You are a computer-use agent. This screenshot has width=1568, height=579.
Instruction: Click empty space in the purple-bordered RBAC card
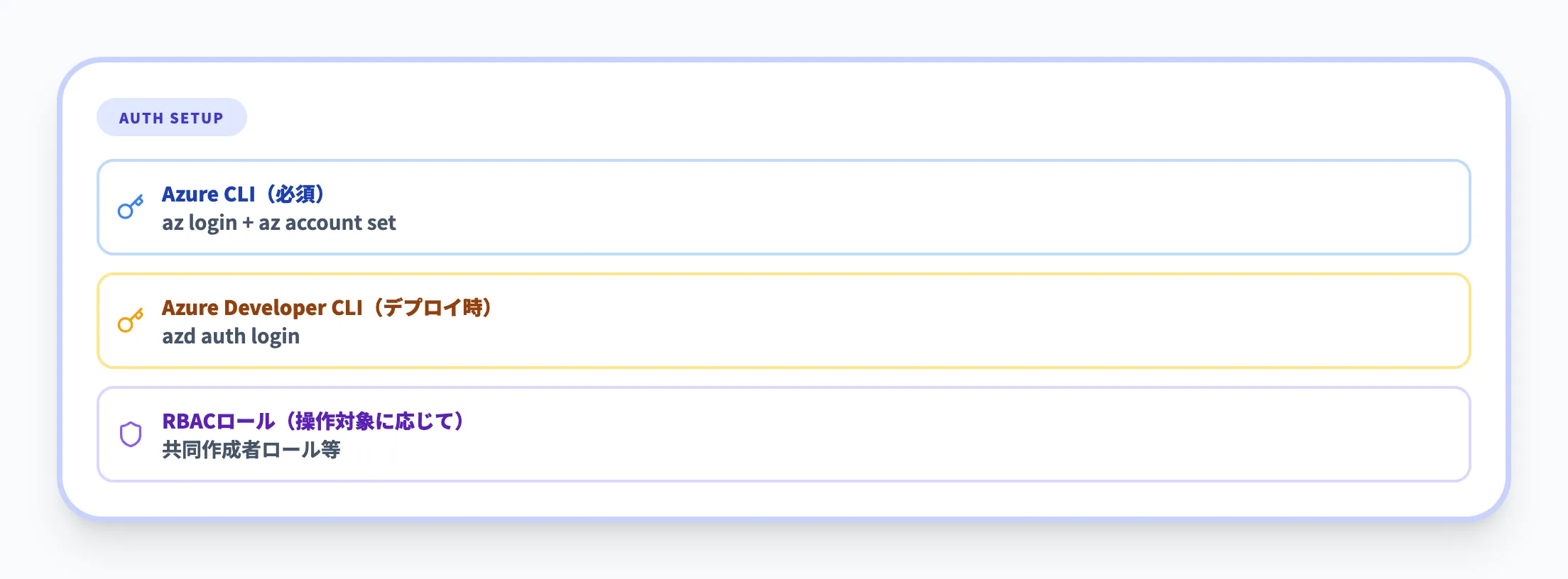point(923,434)
